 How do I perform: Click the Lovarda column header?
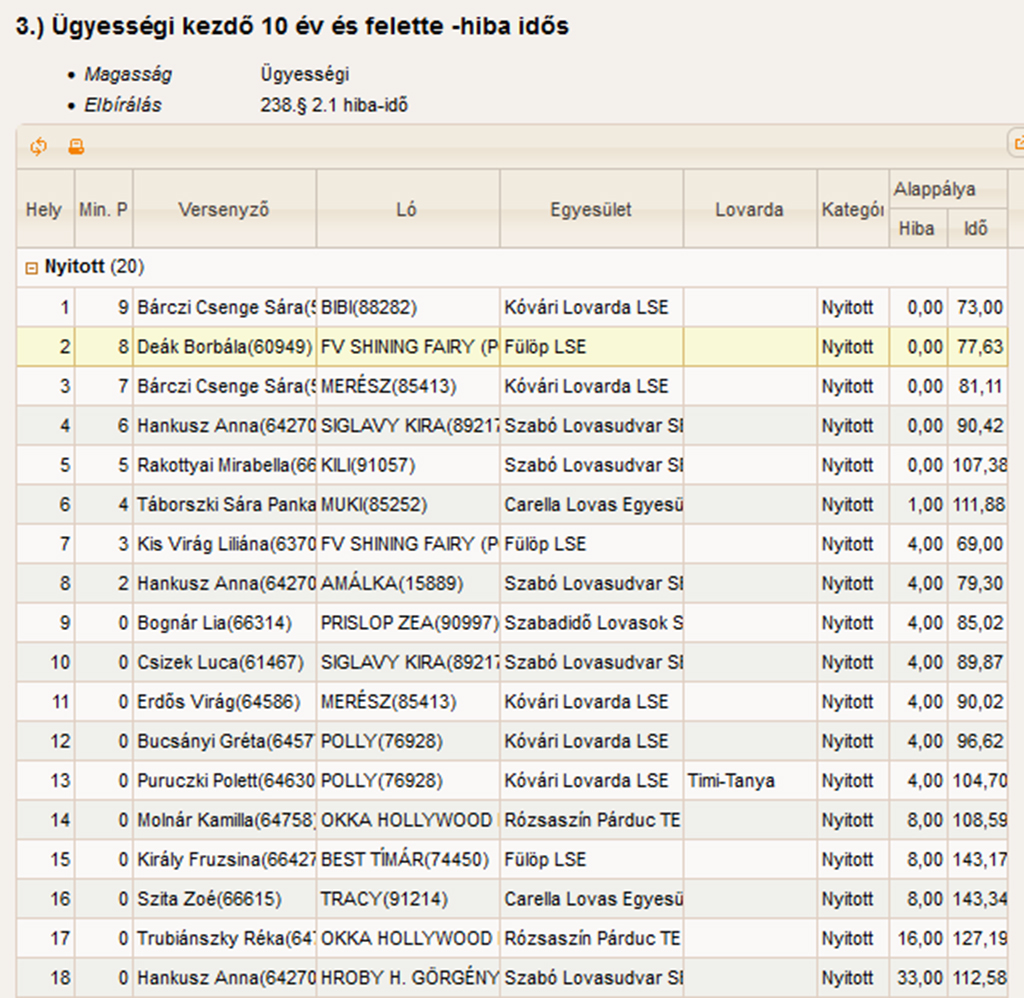tap(749, 209)
